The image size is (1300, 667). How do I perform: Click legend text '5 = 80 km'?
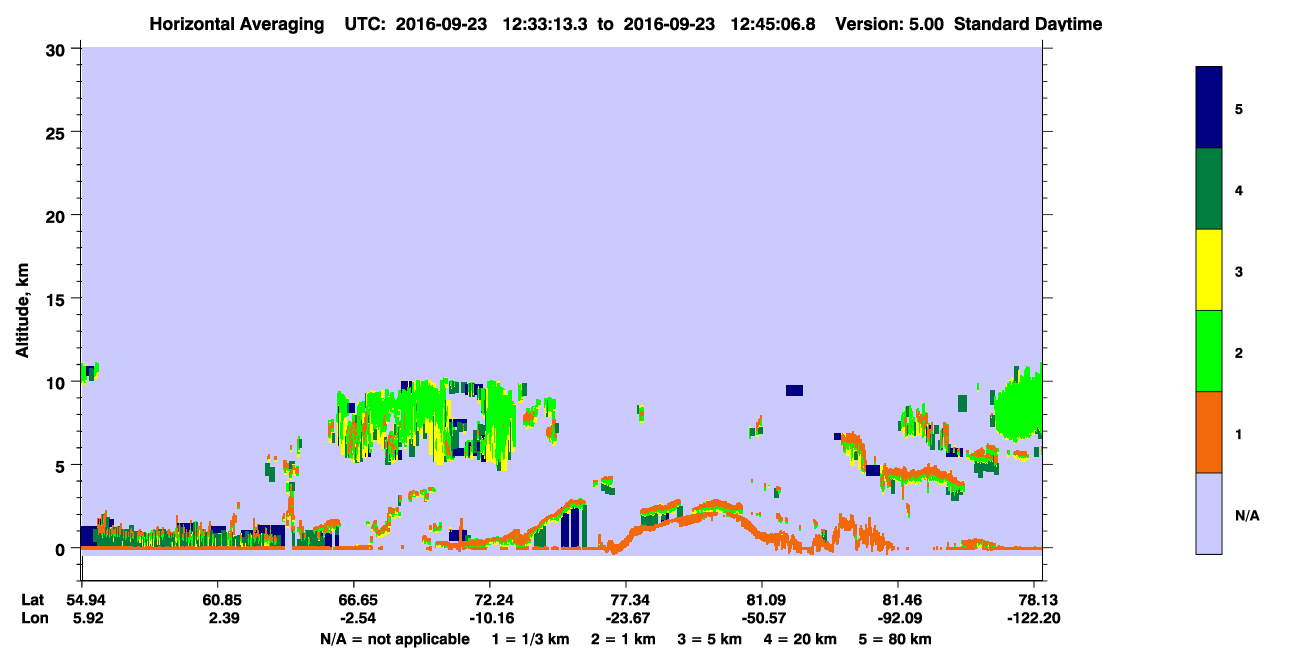coord(897,639)
